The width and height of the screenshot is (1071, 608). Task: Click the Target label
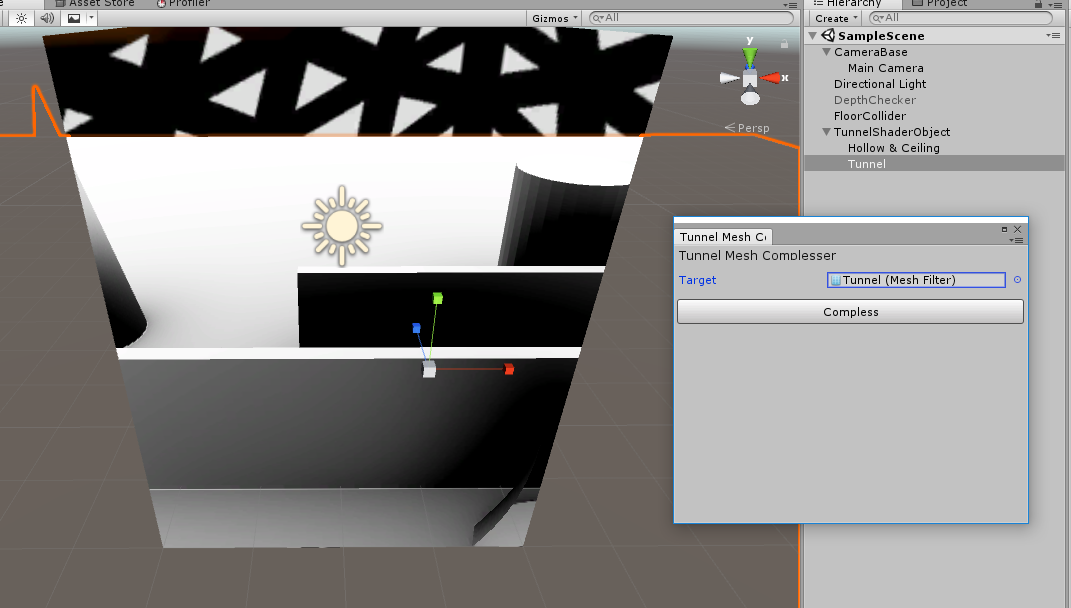[x=697, y=280]
